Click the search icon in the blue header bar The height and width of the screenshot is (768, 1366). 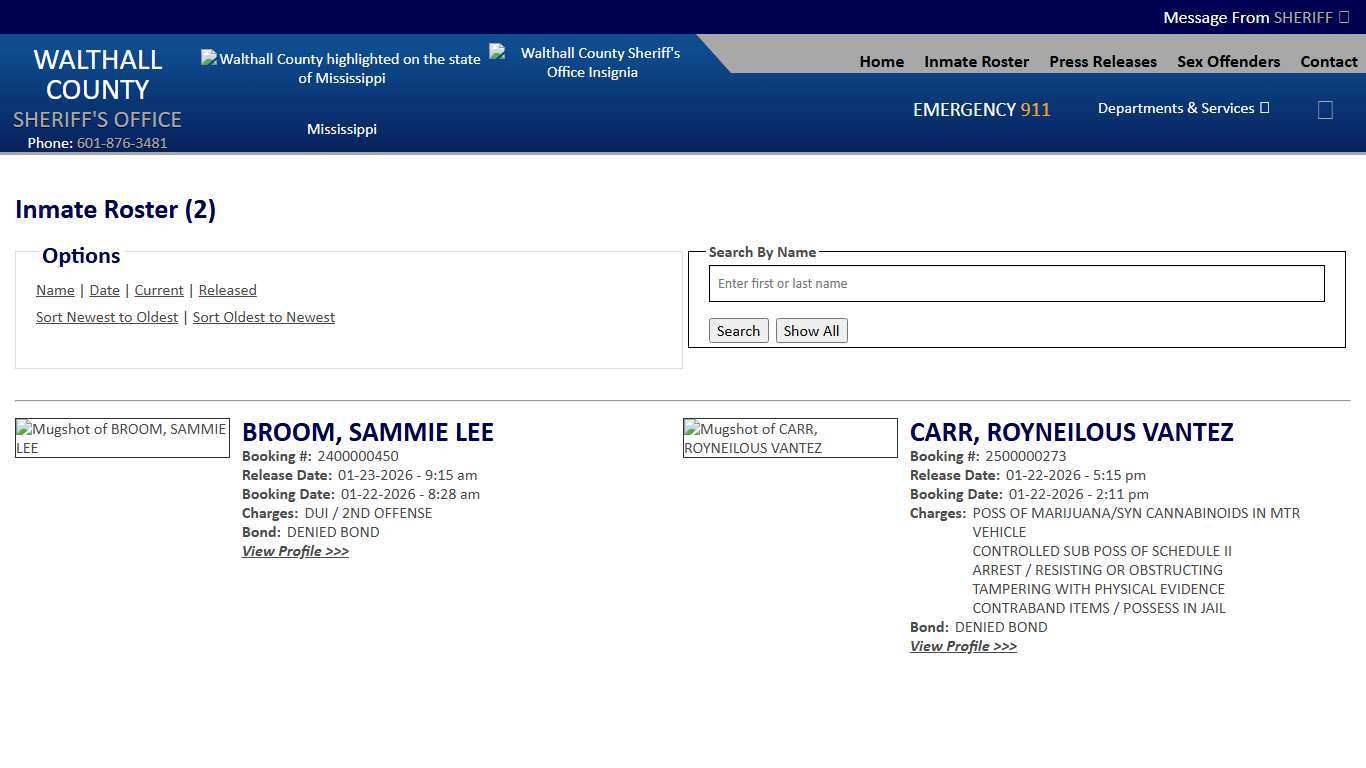coord(1325,109)
